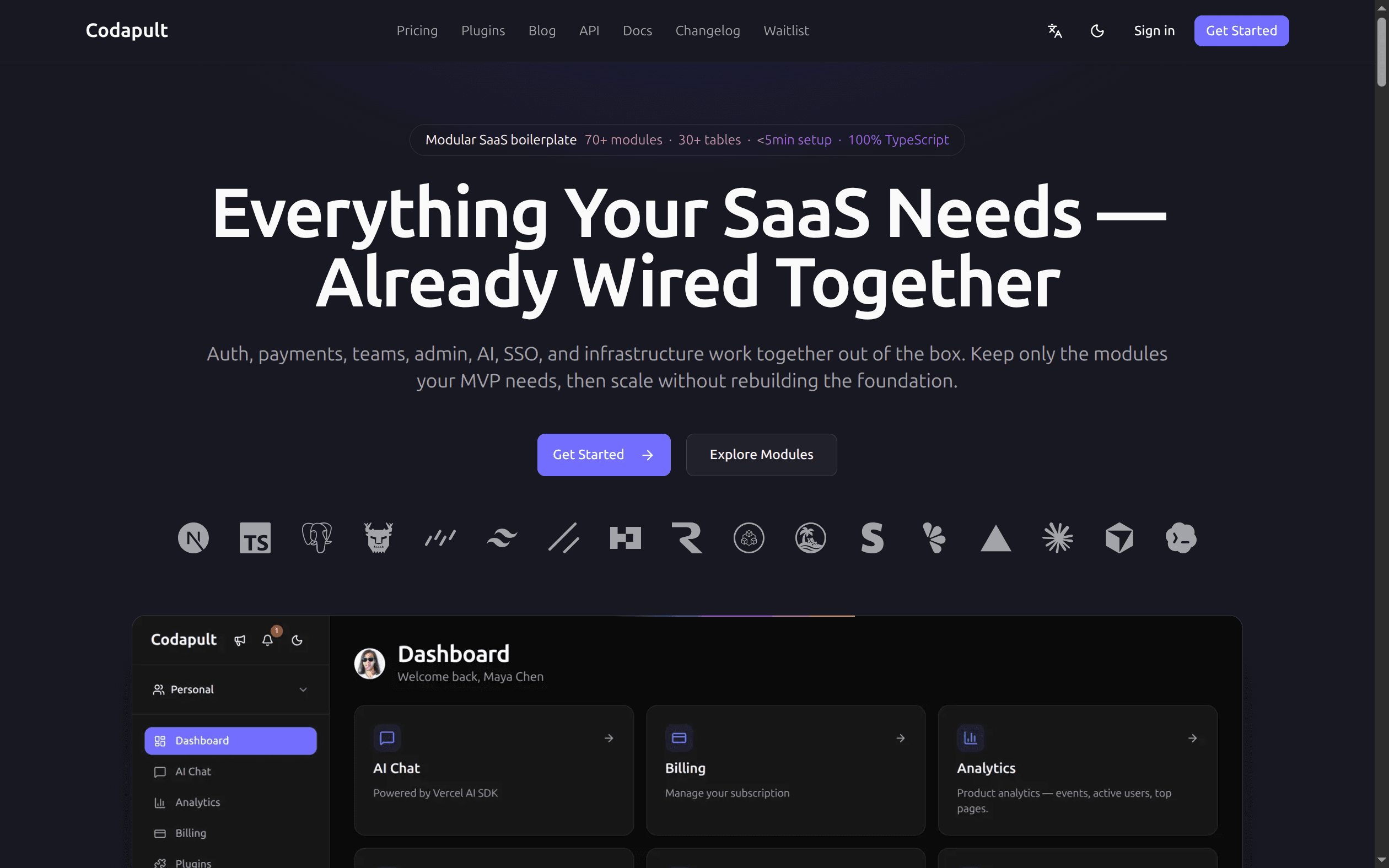Toggle dark mode in top header

coord(1097,30)
